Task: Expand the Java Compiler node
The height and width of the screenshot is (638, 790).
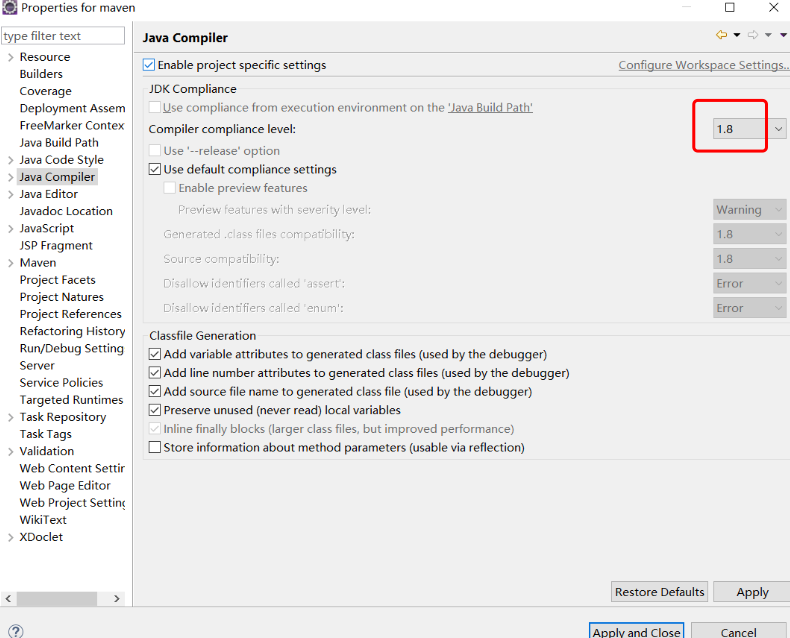Action: [11, 177]
